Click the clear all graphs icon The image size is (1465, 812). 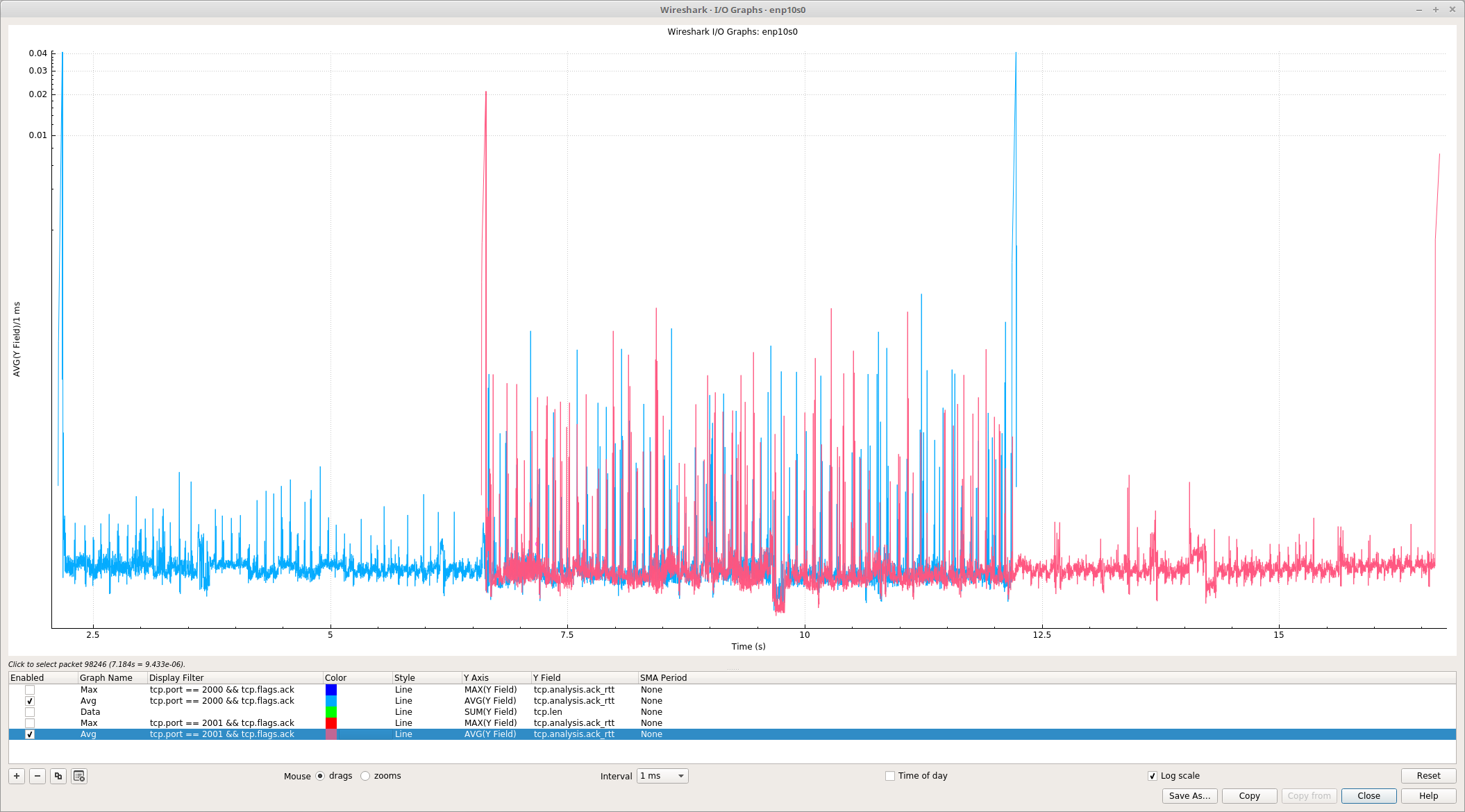pyautogui.click(x=79, y=776)
